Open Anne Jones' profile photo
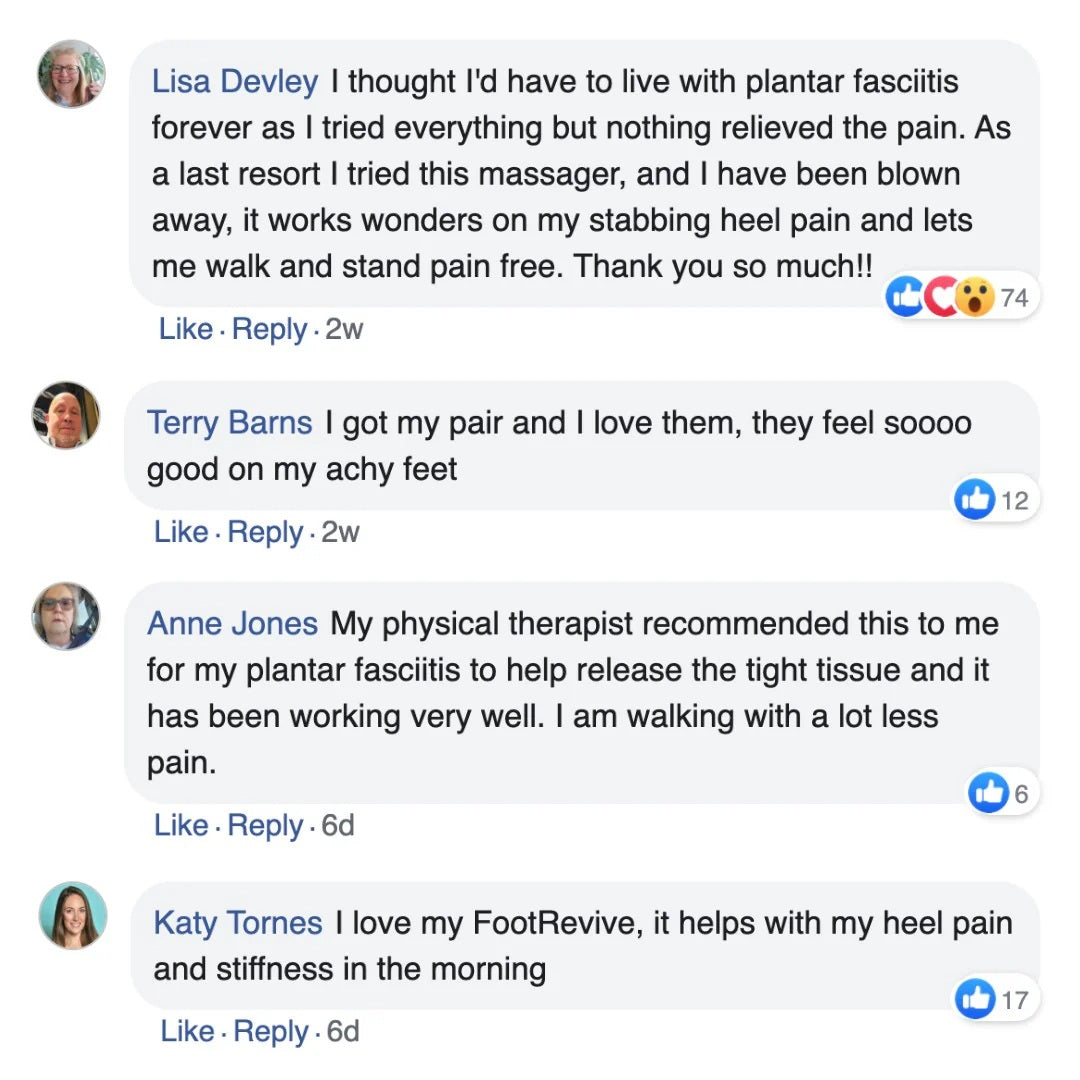The image size is (1080, 1080). point(66,616)
